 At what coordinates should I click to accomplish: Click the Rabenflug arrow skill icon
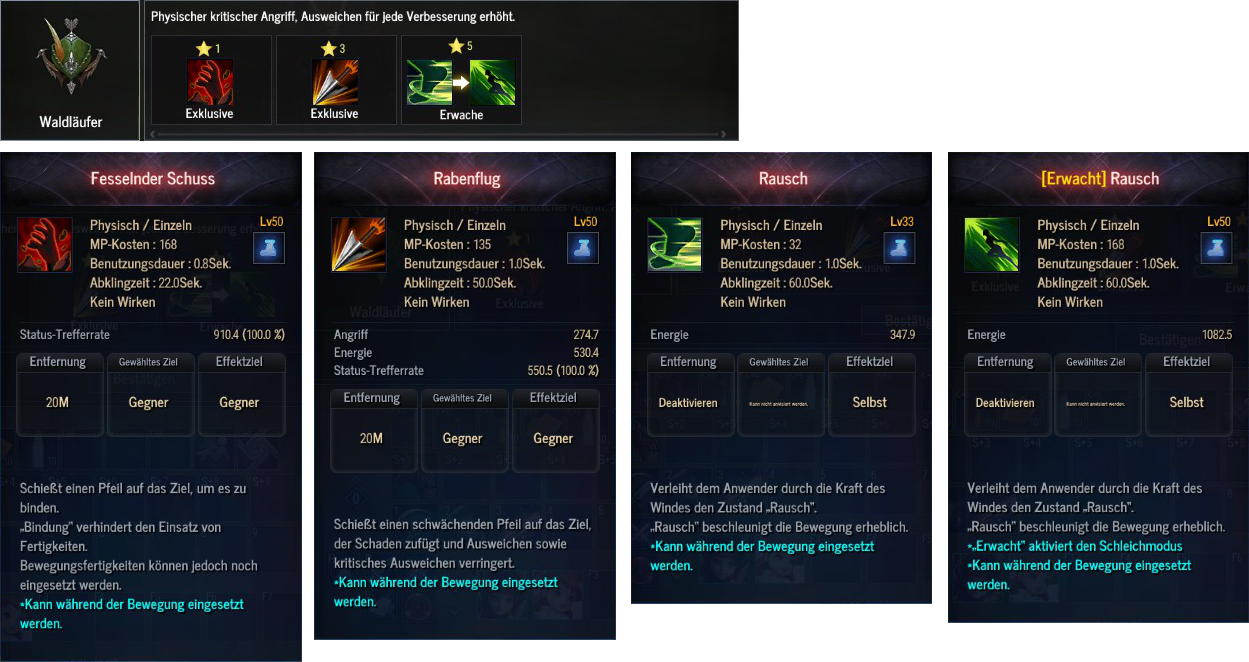(358, 245)
